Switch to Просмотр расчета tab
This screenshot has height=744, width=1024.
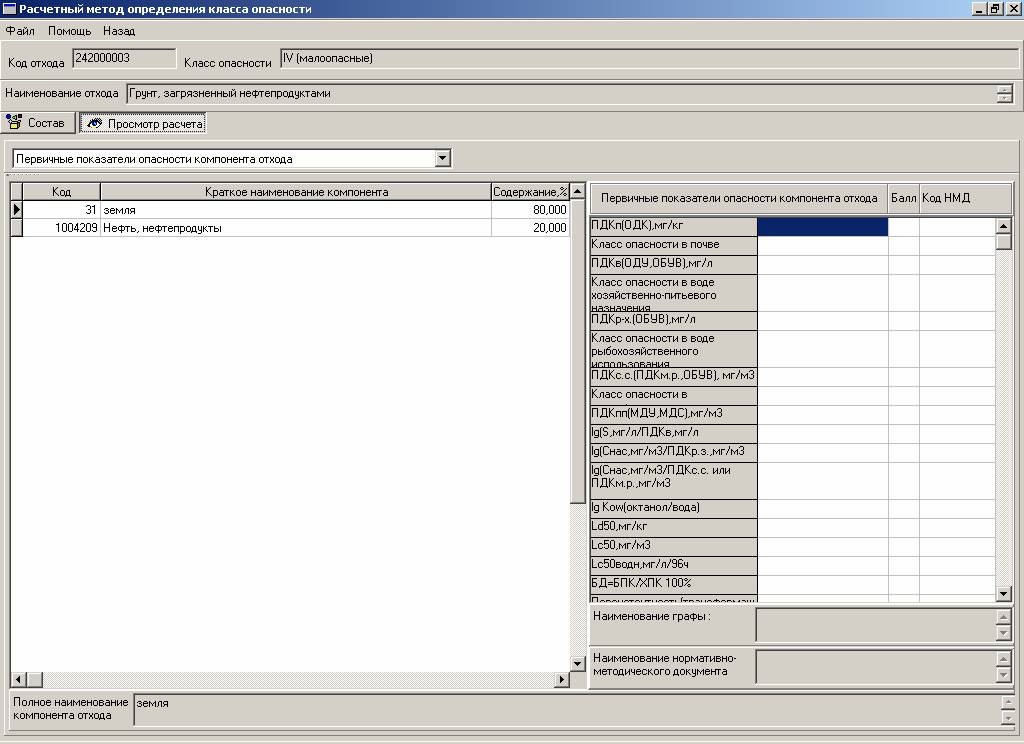[143, 123]
